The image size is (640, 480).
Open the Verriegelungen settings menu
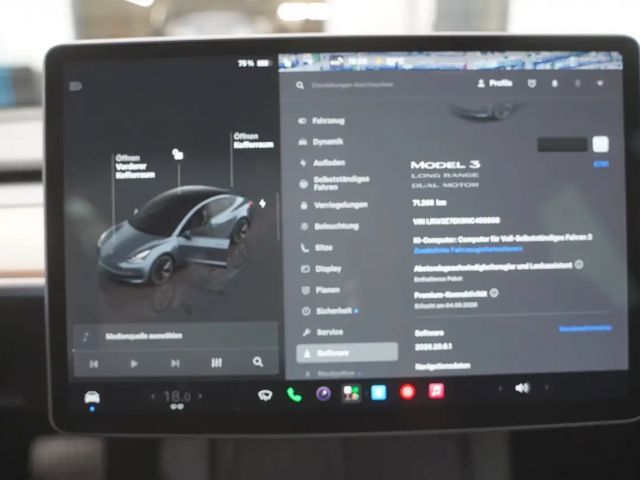point(334,205)
